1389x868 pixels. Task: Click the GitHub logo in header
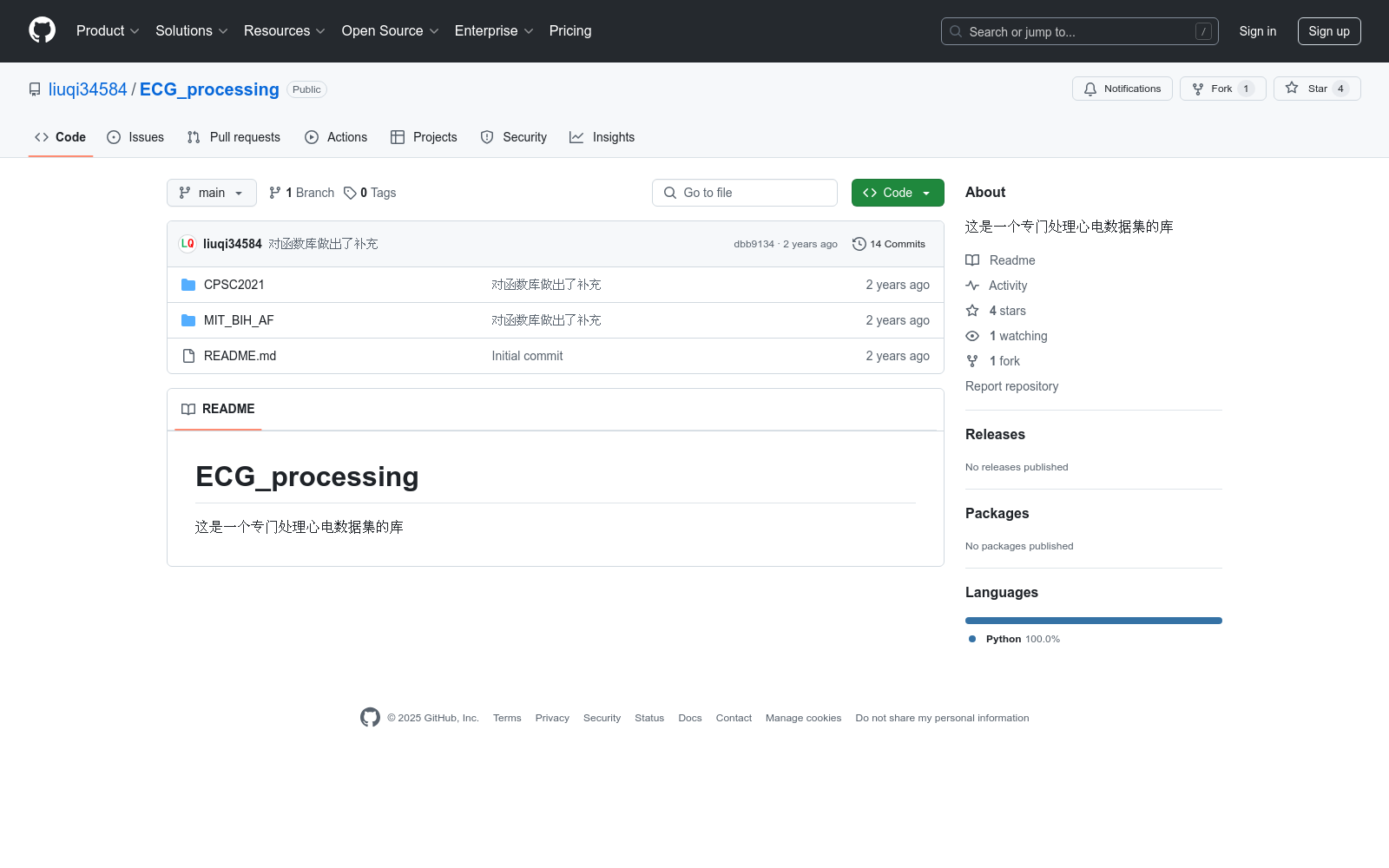pos(42,30)
